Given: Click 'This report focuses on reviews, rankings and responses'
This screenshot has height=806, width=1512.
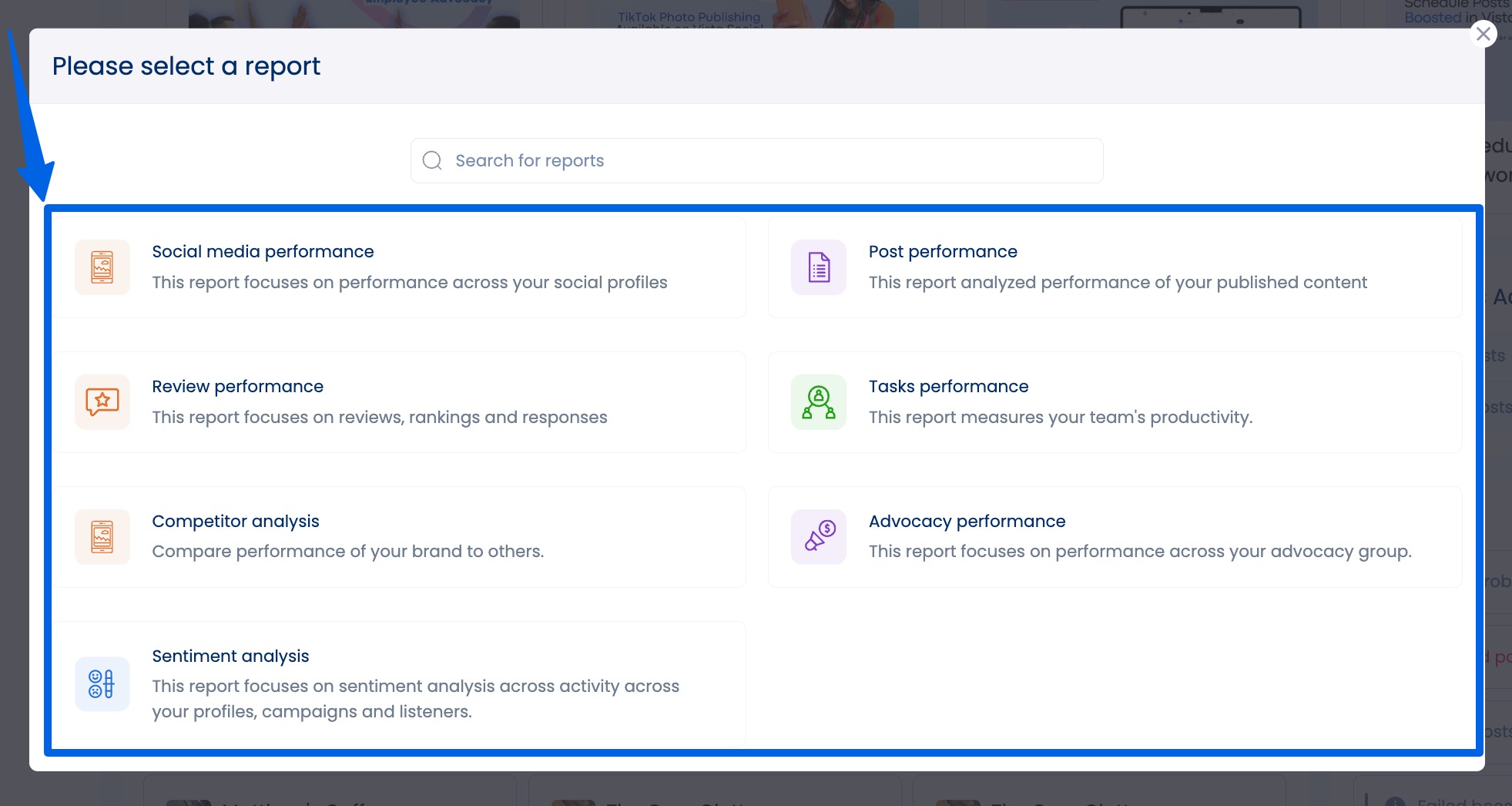Looking at the screenshot, I should (x=380, y=418).
